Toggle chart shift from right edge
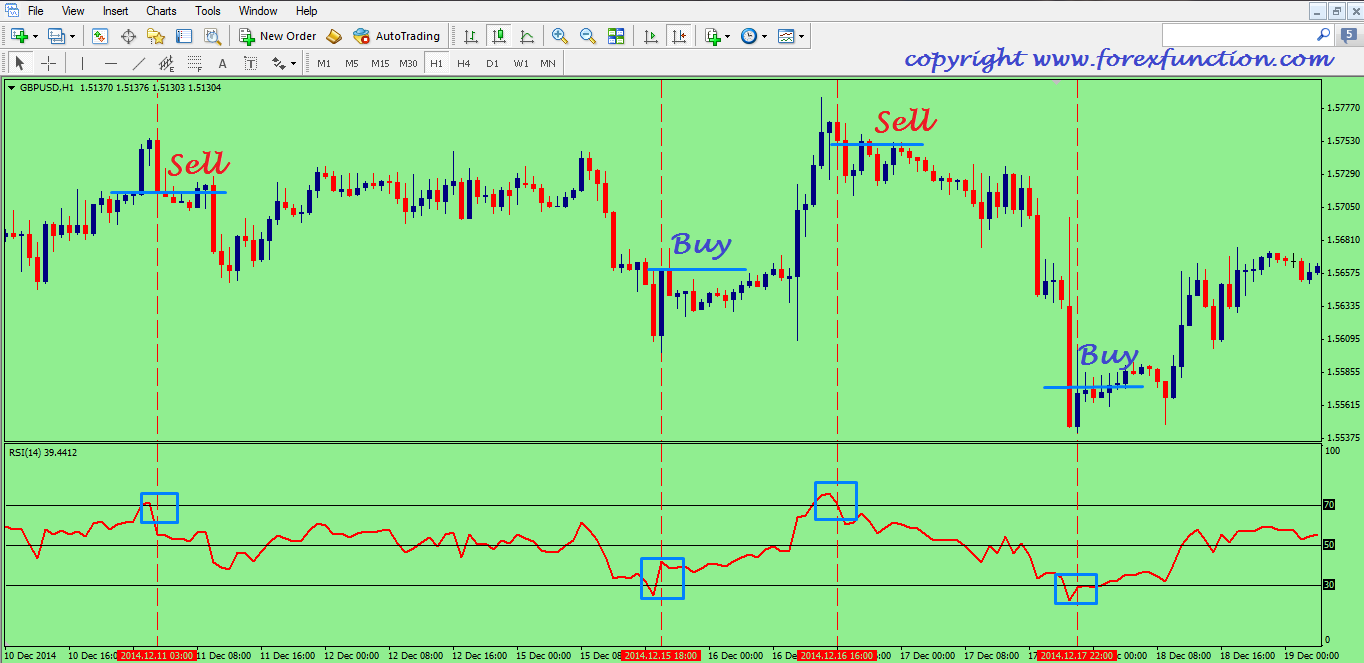 [x=680, y=36]
